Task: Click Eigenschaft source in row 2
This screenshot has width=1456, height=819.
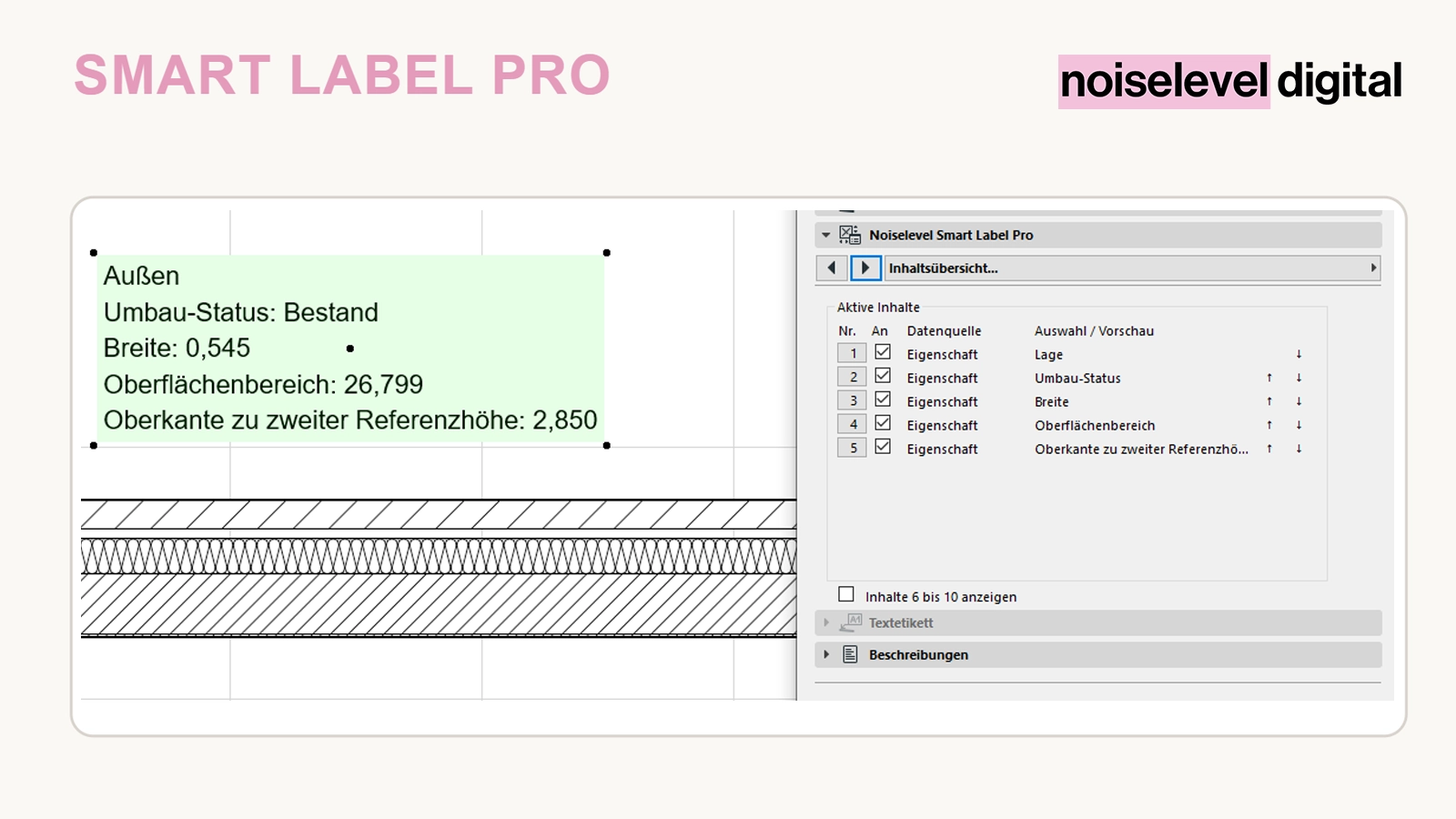Action: pyautogui.click(x=942, y=379)
